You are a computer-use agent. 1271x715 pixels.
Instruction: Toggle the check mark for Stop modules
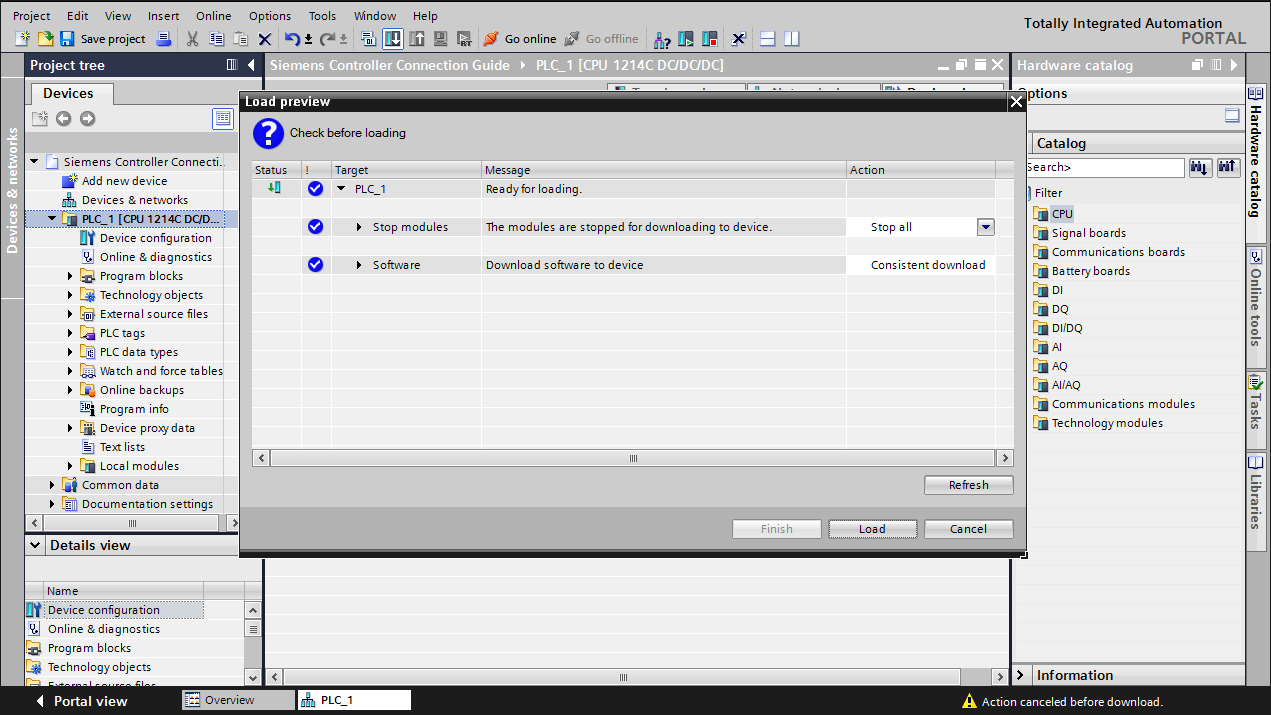click(316, 227)
